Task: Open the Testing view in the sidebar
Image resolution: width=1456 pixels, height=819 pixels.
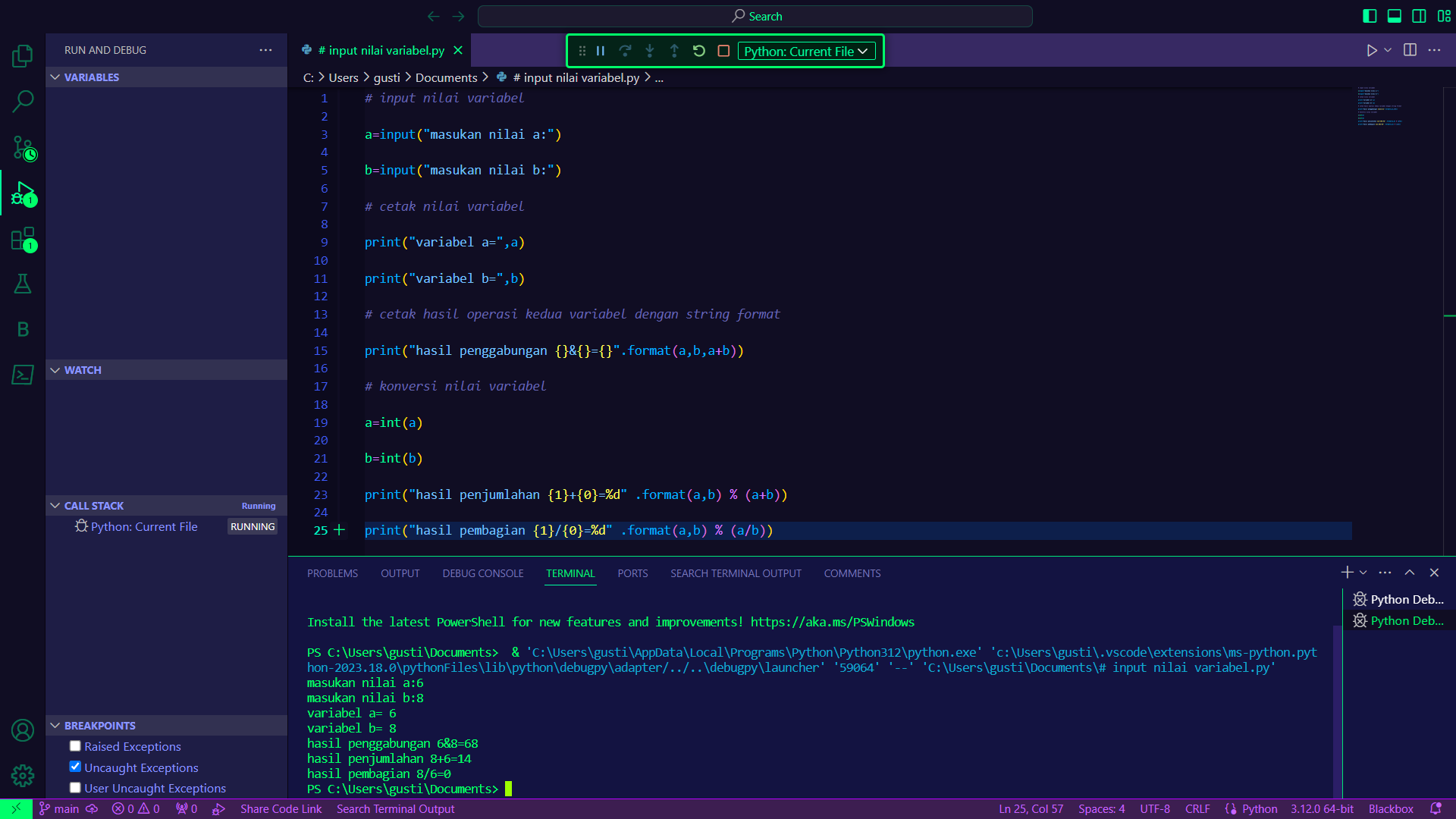Action: pos(23,284)
